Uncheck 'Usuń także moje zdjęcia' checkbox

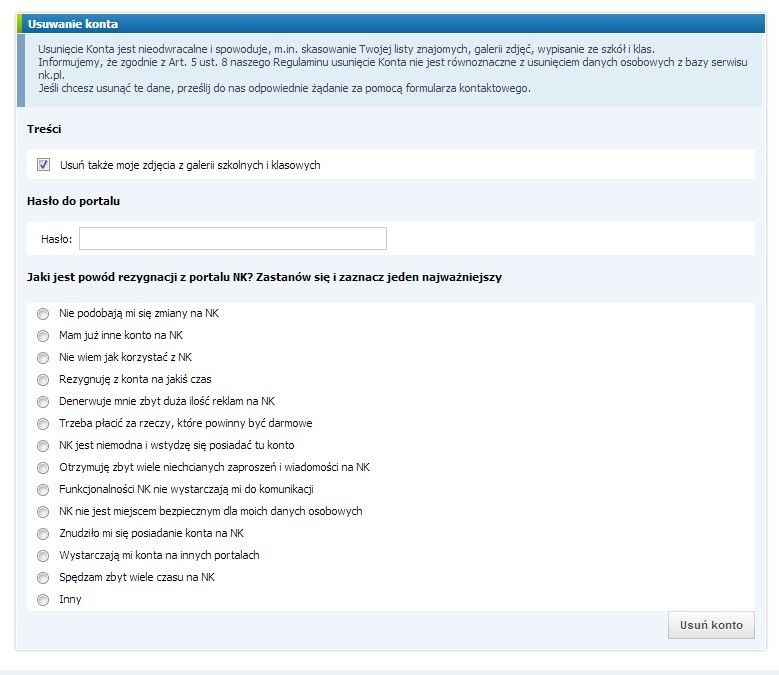(x=43, y=165)
